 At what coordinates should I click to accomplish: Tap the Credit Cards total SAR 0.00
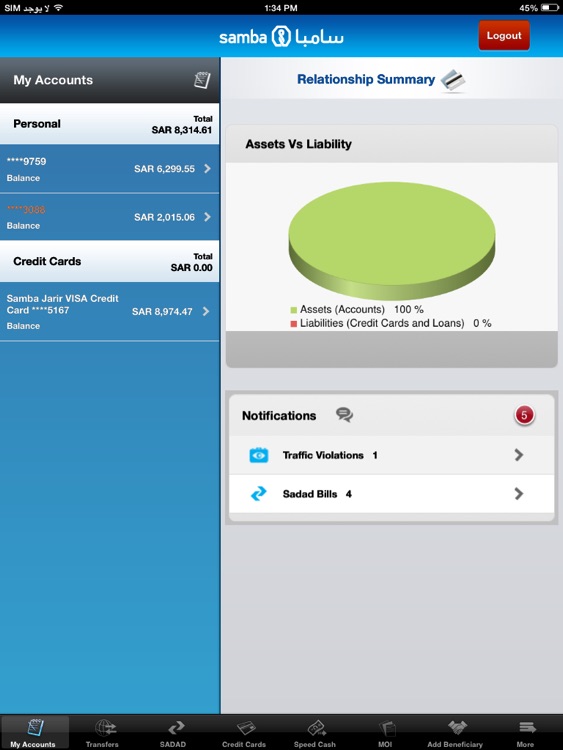click(191, 268)
